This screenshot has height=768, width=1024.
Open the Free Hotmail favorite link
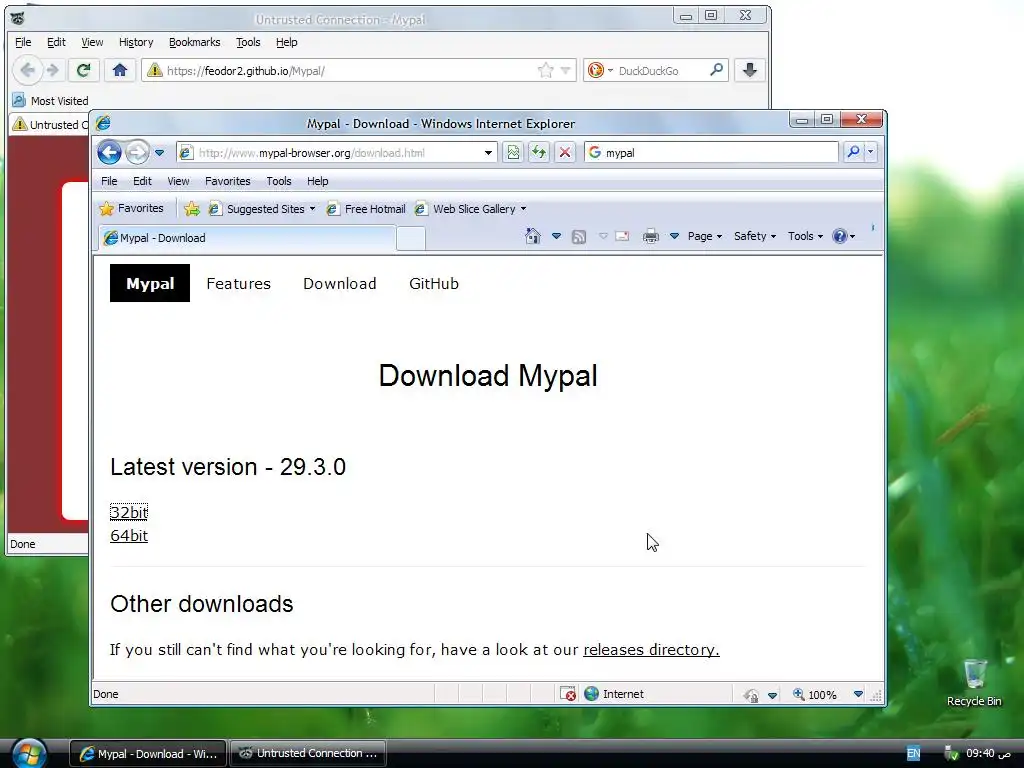point(366,209)
